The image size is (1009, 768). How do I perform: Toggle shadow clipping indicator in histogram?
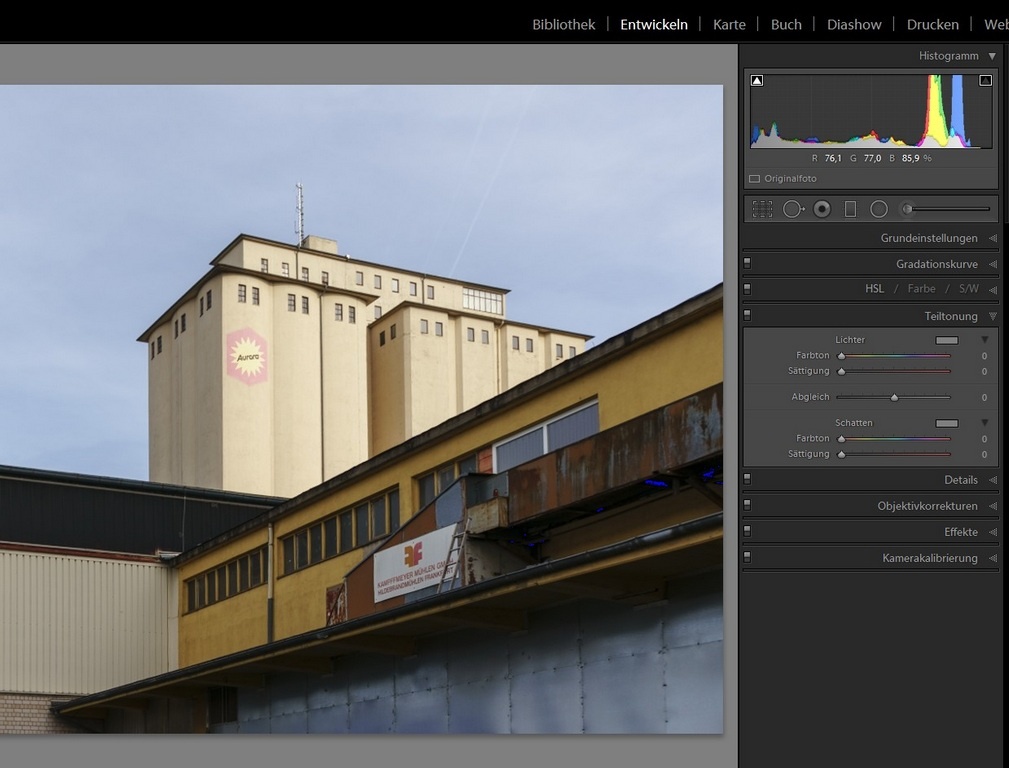(757, 80)
